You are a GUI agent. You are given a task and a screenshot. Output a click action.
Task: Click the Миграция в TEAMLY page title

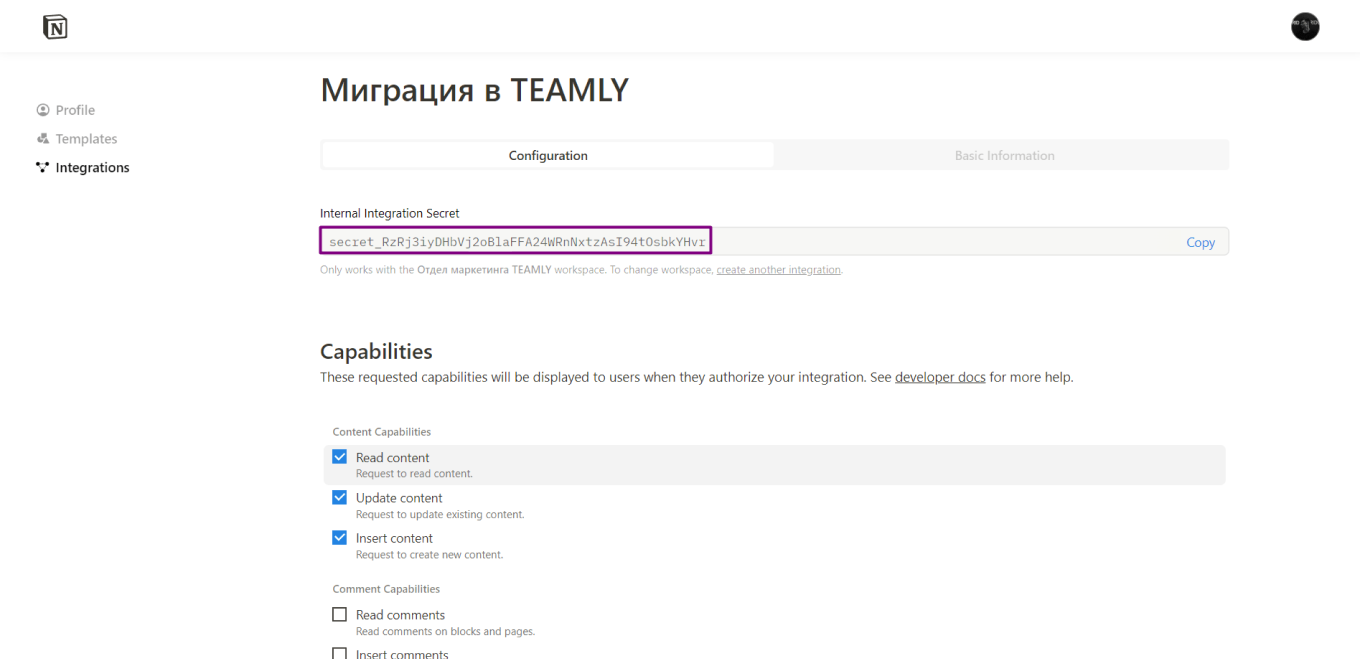click(x=474, y=90)
